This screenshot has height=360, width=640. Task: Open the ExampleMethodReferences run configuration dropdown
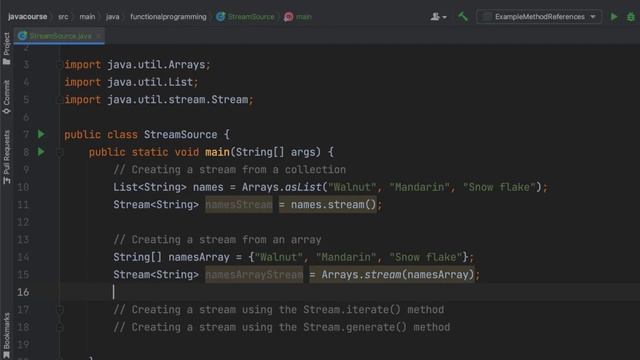pyautogui.click(x=539, y=17)
